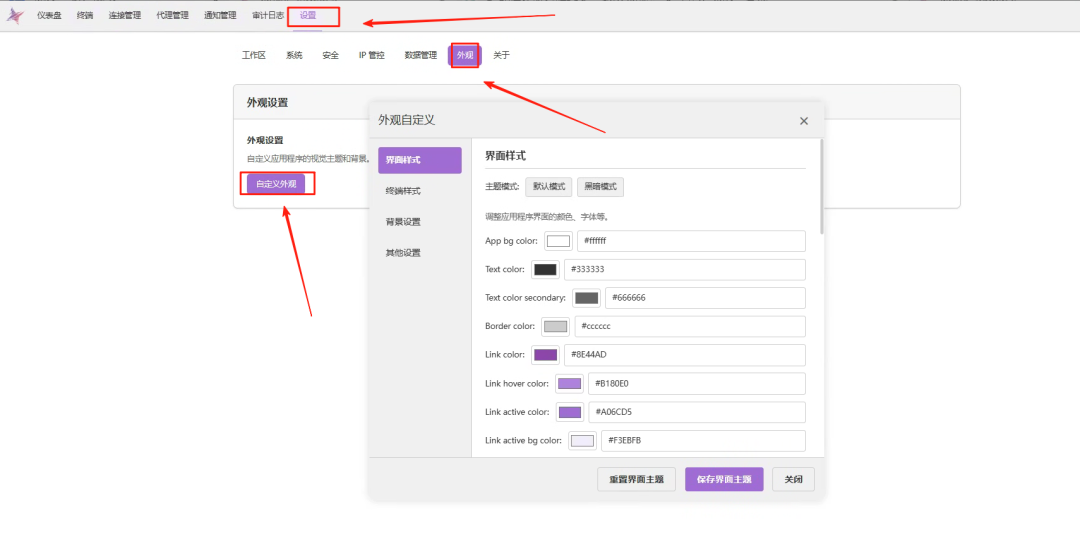The width and height of the screenshot is (1080, 545).
Task: Open the 设置 menu item
Action: click(308, 15)
